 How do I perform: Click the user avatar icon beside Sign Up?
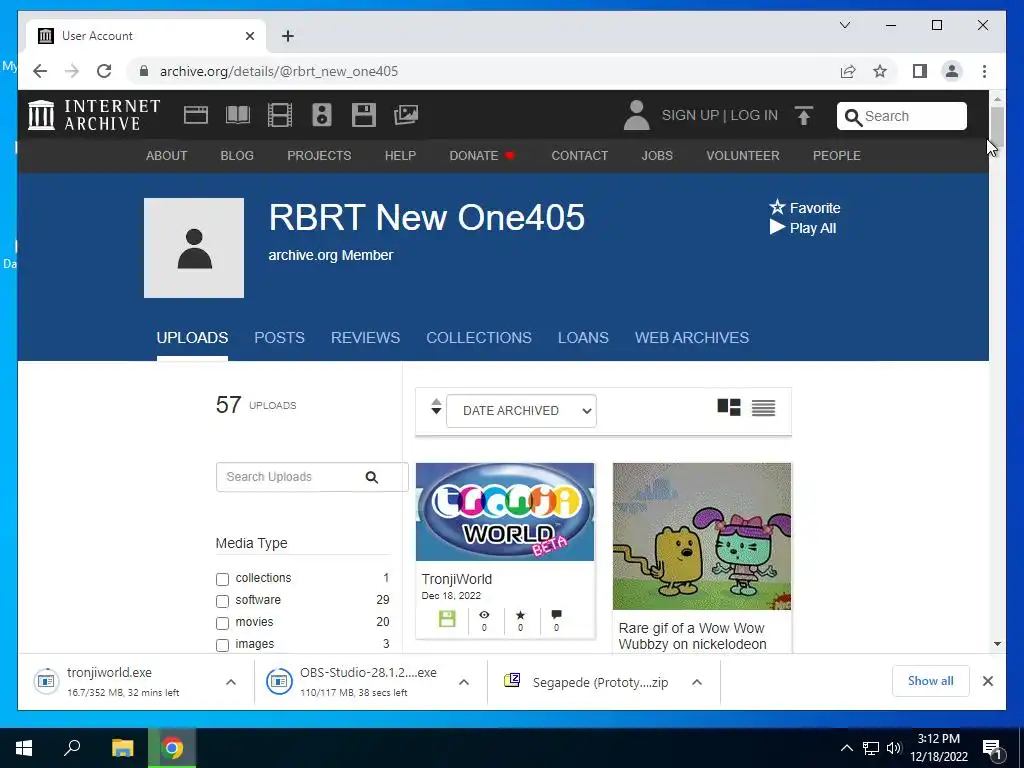(x=636, y=115)
